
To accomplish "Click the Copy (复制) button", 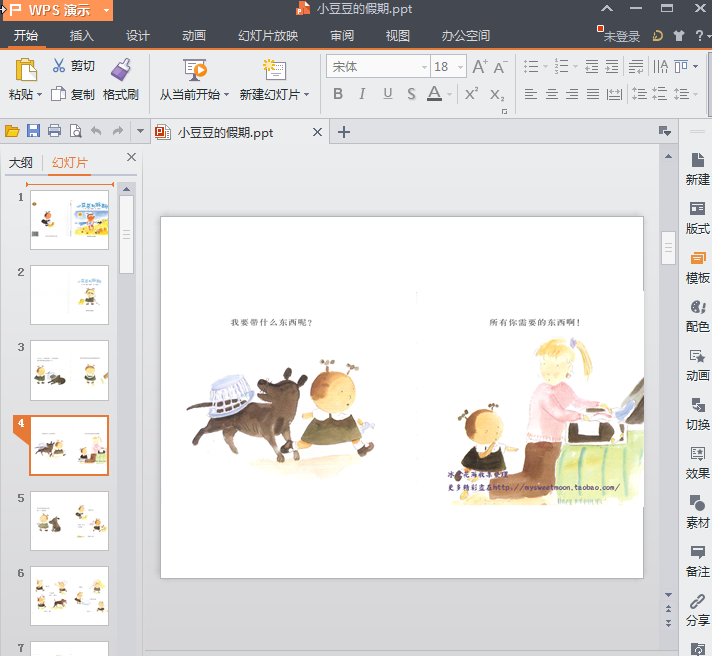I will (73, 94).
